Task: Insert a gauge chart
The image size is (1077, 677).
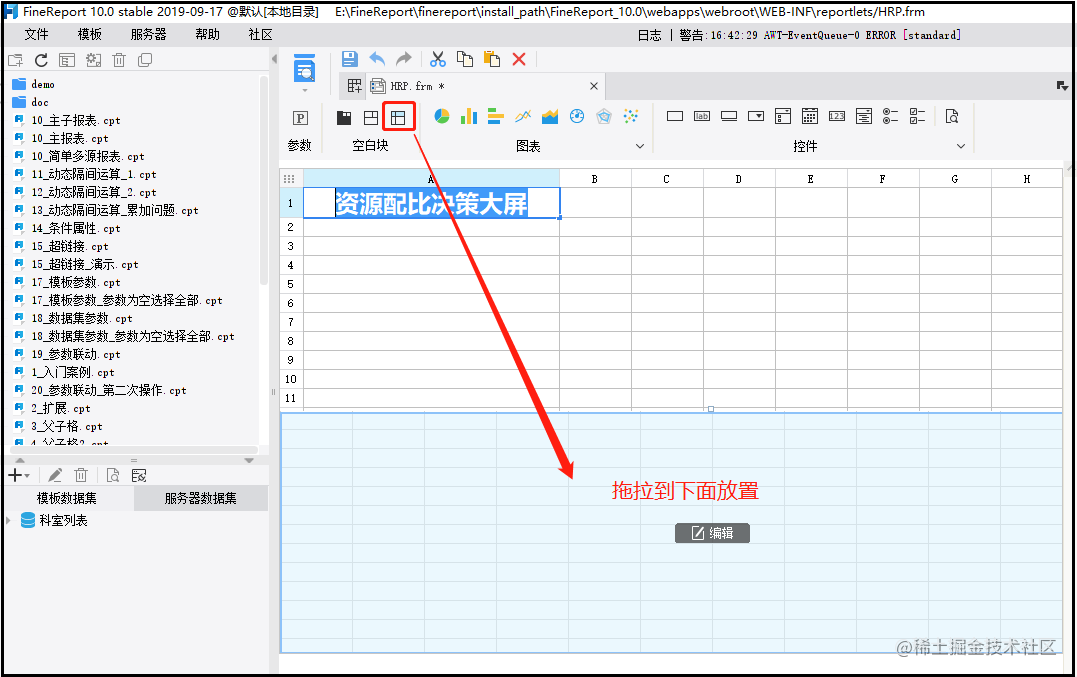Action: (577, 116)
